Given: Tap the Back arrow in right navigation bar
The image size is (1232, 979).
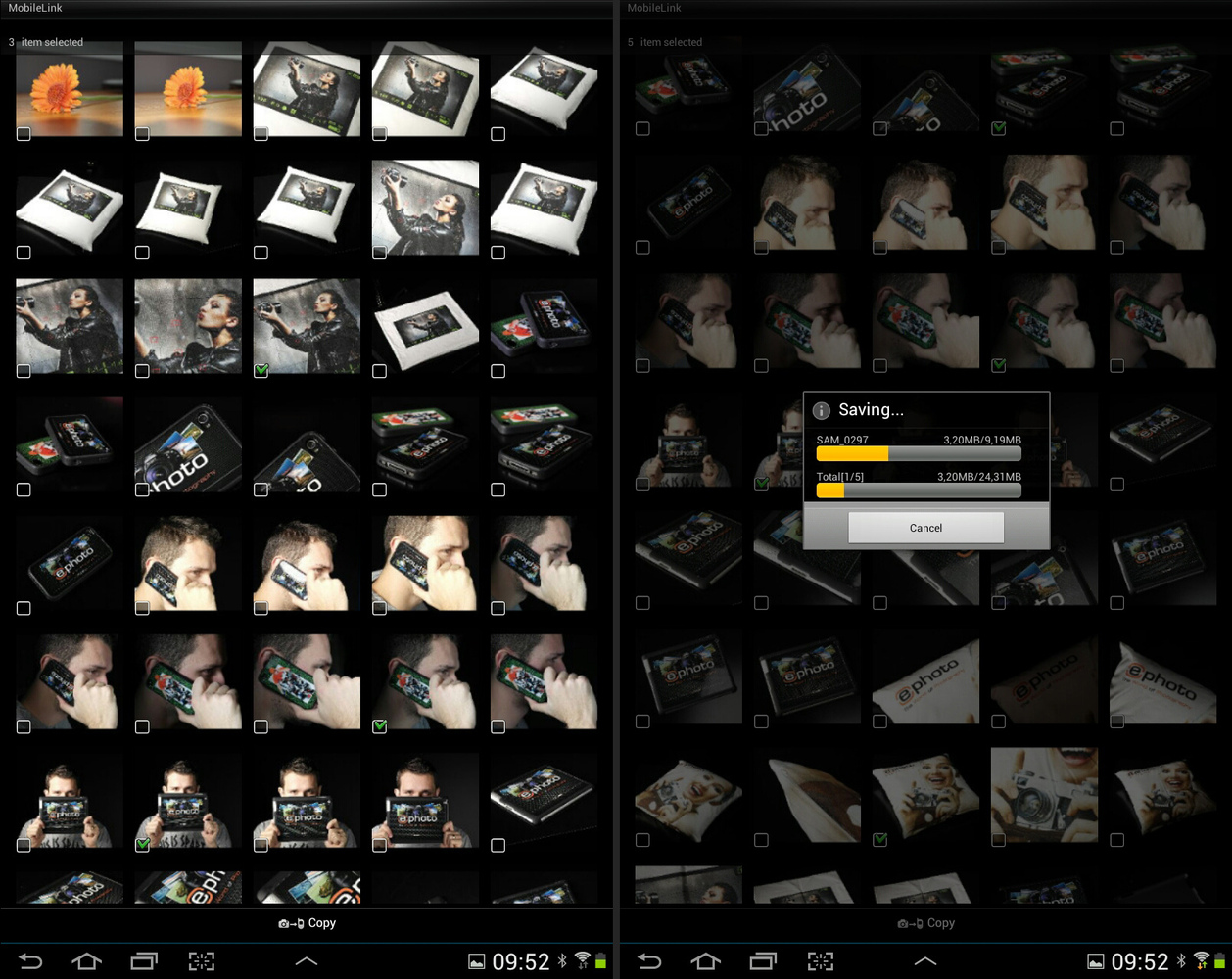Looking at the screenshot, I should pyautogui.click(x=649, y=961).
